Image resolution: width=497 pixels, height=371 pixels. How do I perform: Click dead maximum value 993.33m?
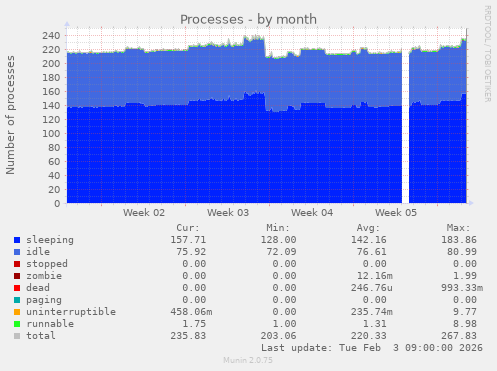[462, 288]
